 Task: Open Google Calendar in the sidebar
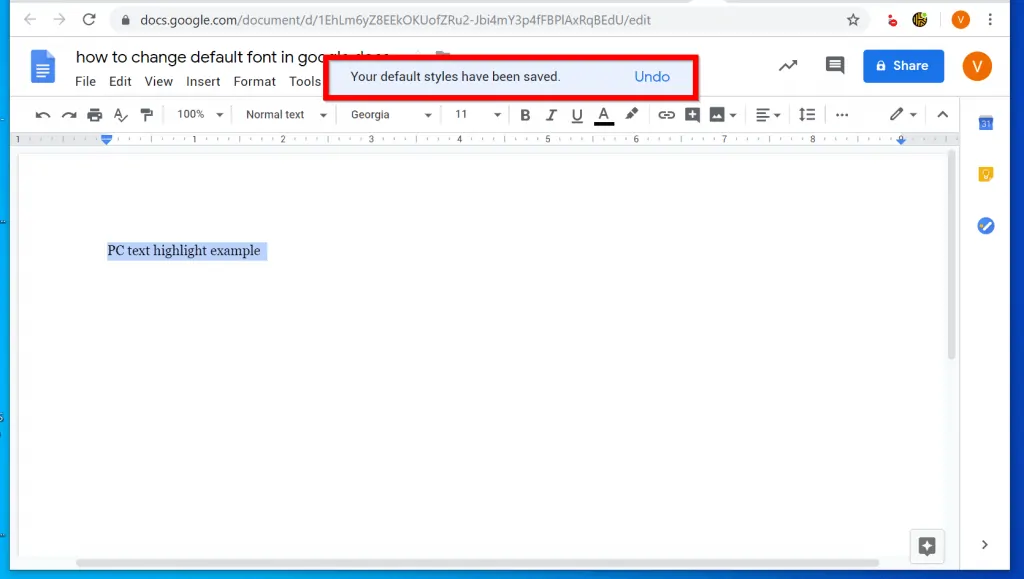point(986,122)
